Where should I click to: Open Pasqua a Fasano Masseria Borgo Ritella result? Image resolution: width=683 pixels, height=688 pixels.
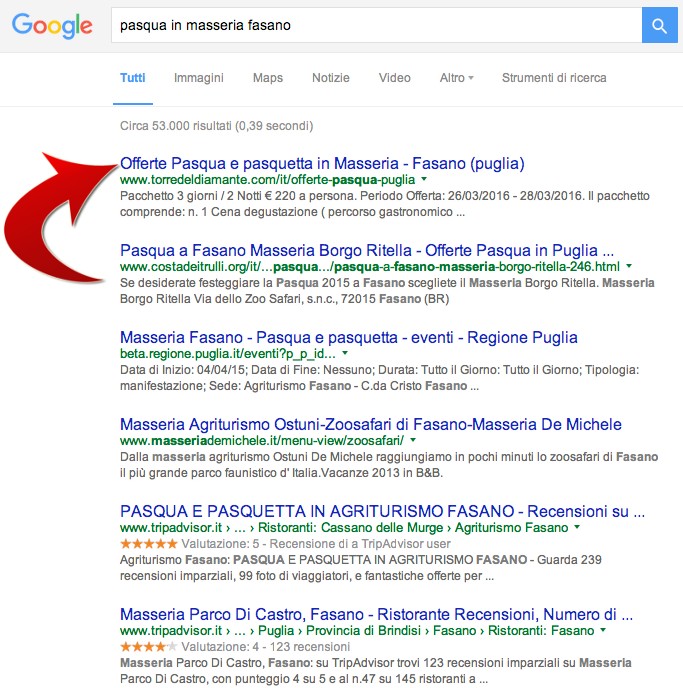(x=367, y=251)
